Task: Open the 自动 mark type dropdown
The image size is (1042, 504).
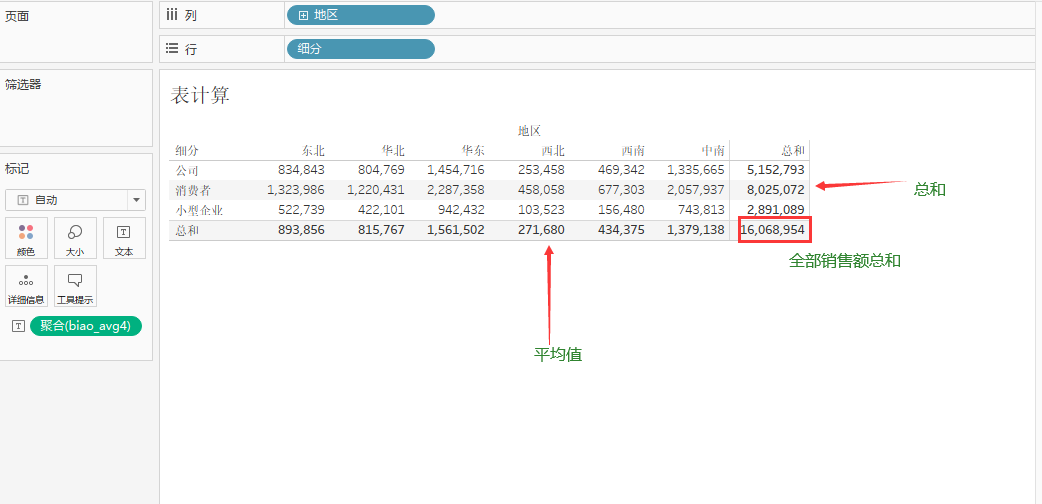Action: 75,199
